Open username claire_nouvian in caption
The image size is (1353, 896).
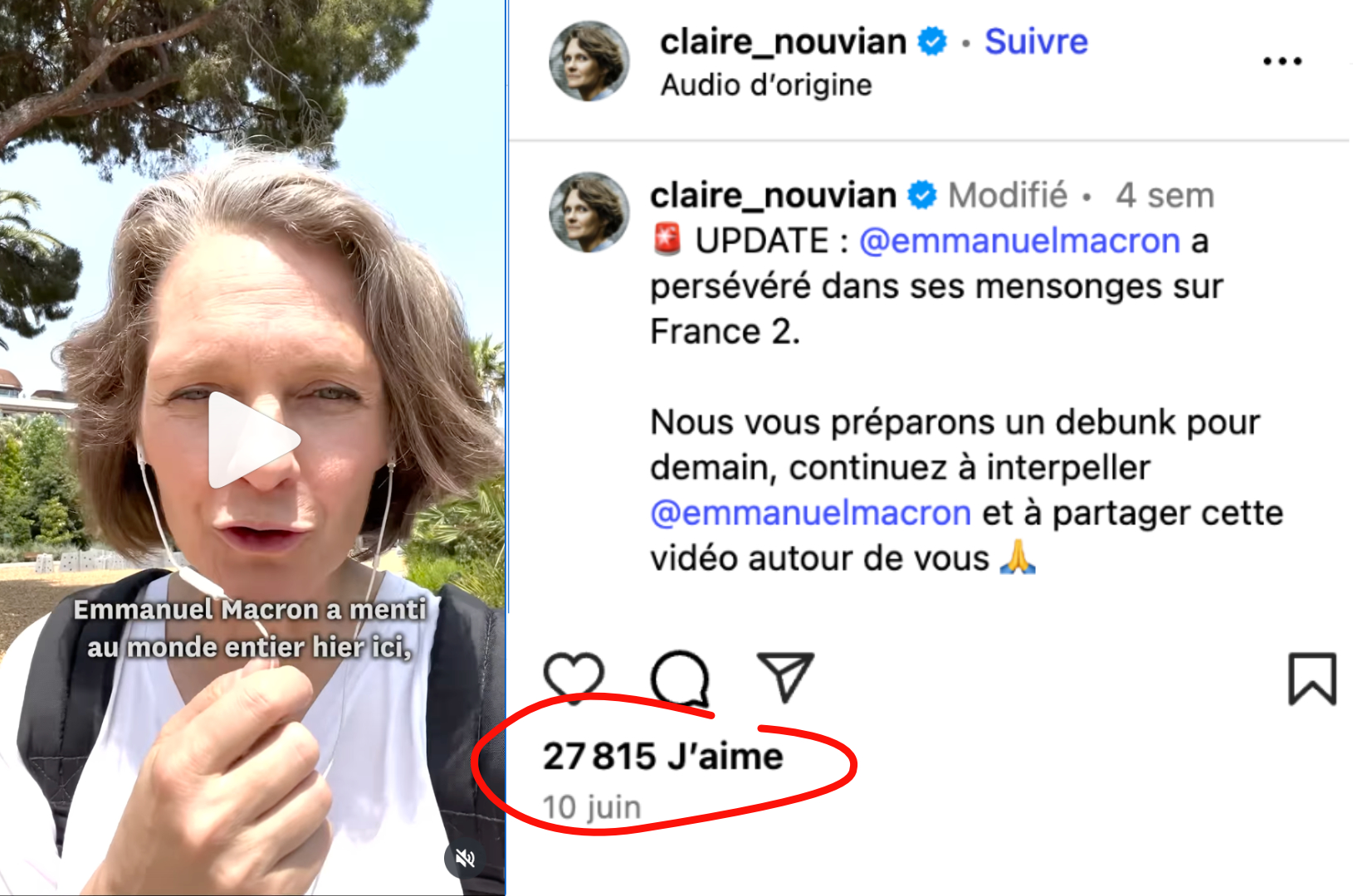click(773, 196)
